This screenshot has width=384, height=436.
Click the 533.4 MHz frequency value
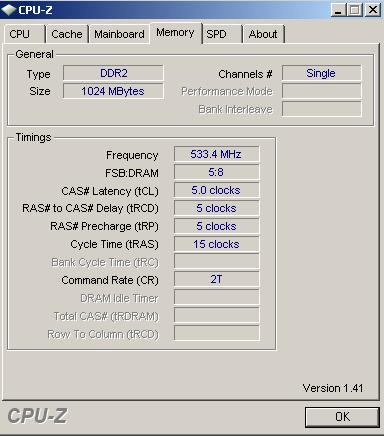[216, 154]
